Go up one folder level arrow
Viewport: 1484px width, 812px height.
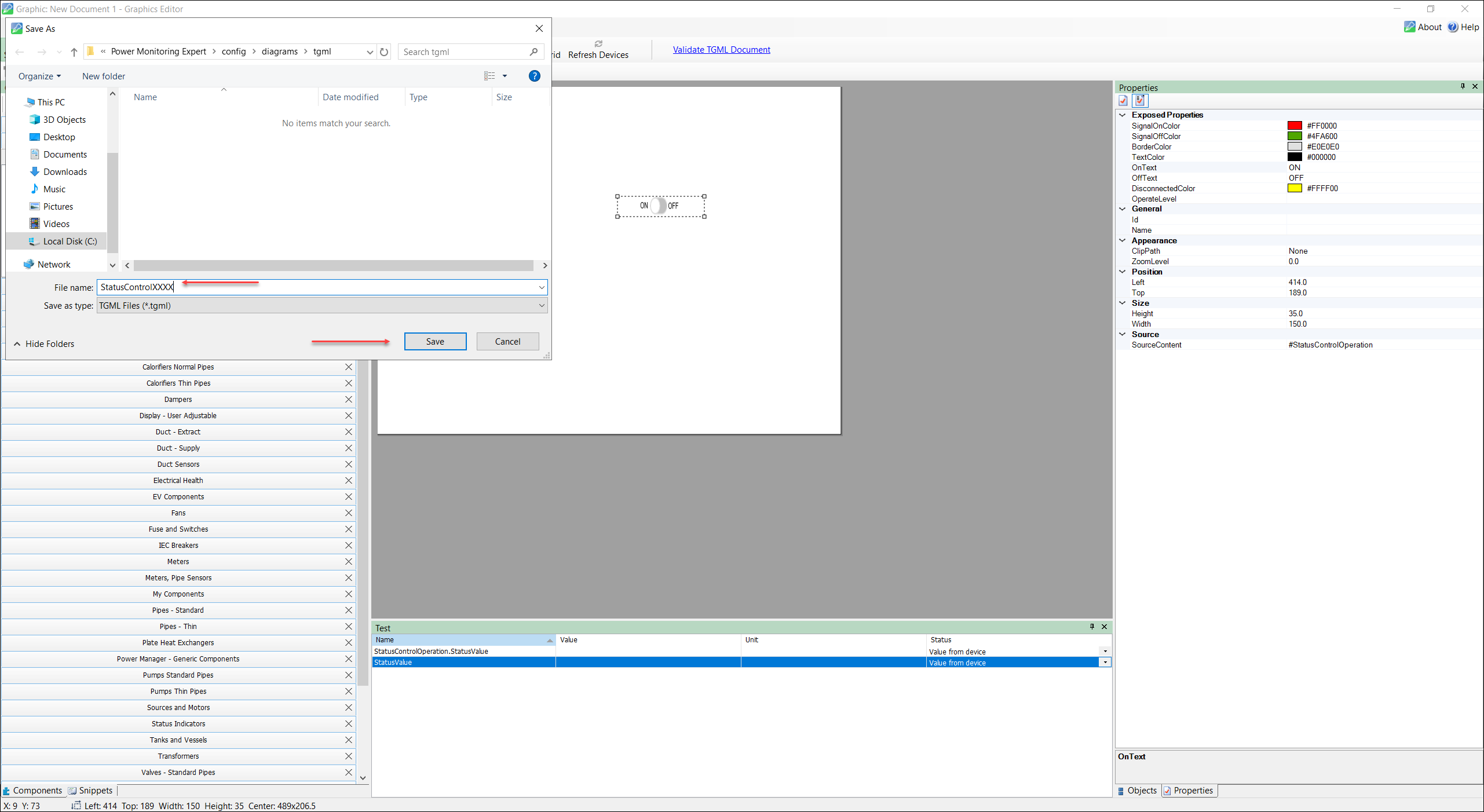[x=74, y=52]
